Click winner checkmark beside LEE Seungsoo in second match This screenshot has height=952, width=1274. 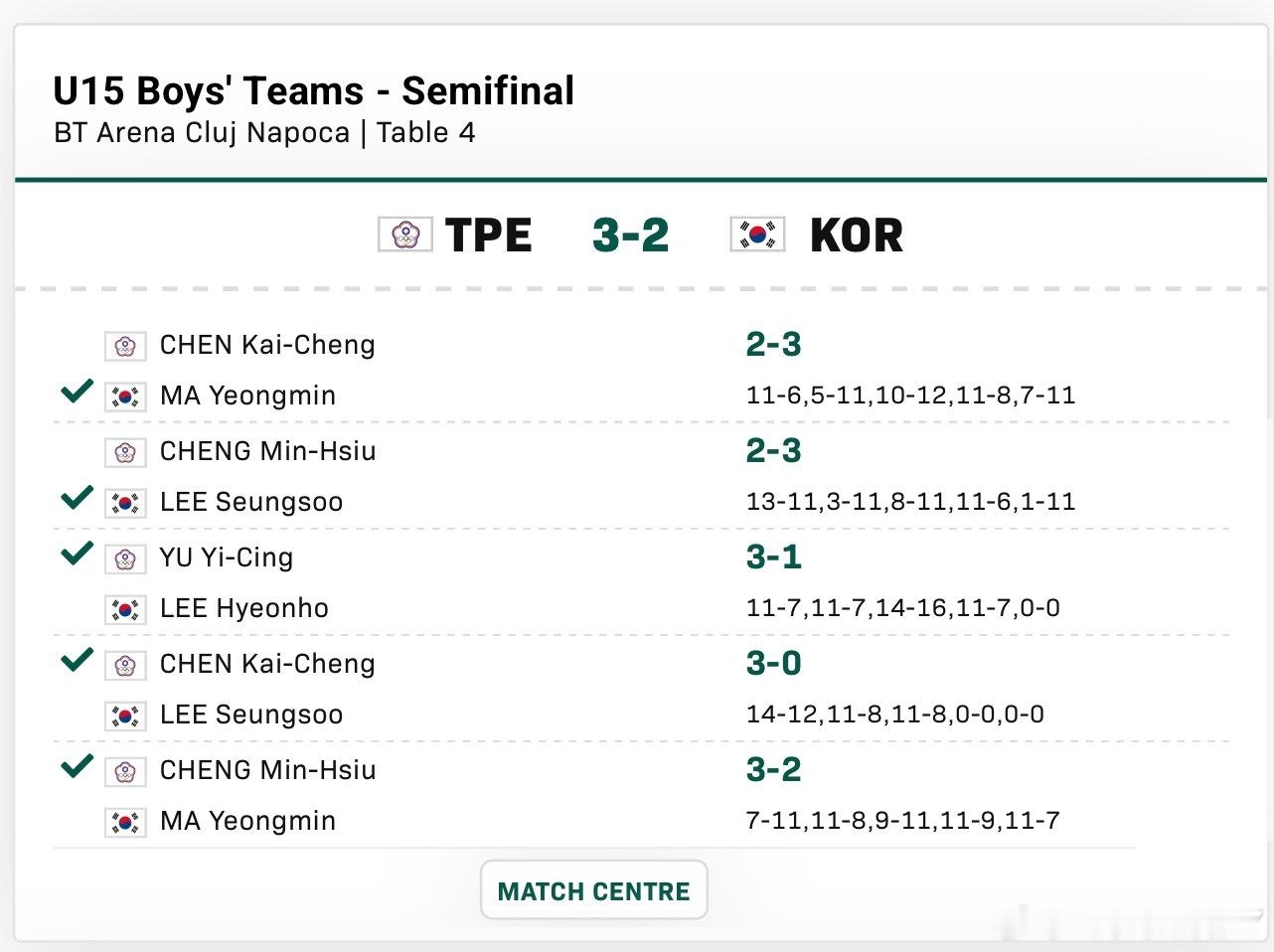77,497
